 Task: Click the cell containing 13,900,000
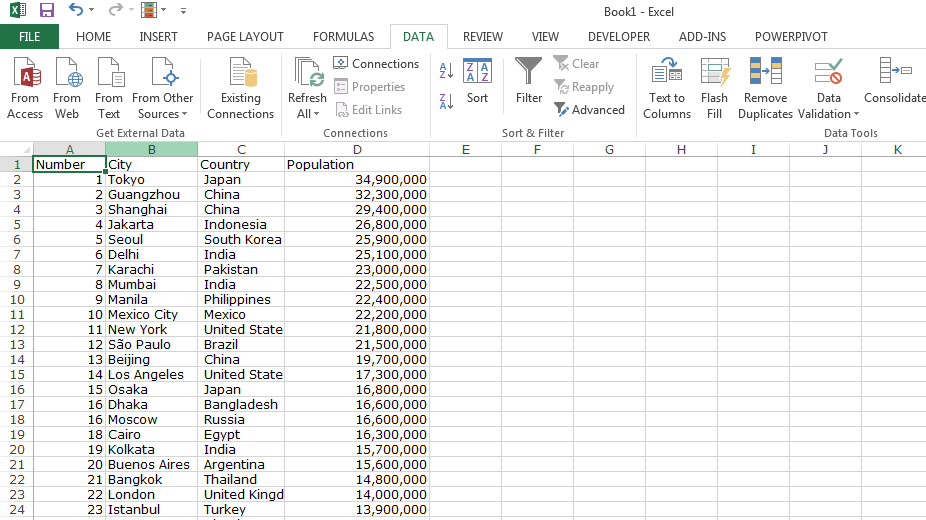[357, 509]
